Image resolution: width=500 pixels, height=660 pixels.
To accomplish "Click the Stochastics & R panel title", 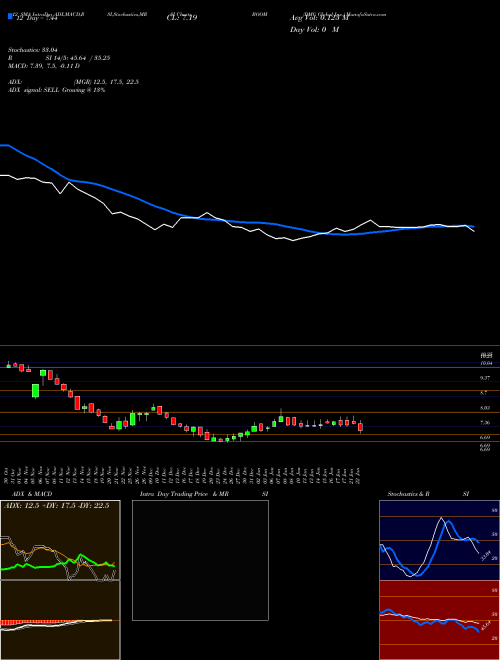I will [408, 494].
